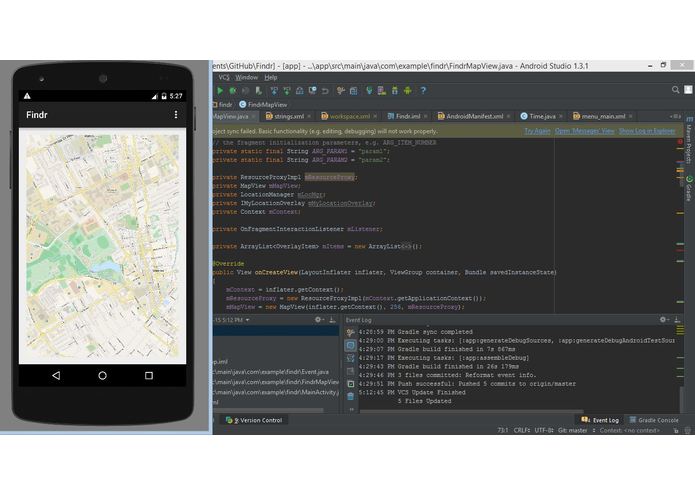The width and height of the screenshot is (695, 494).
Task: Click Show Log in Explorer link
Action: click(x=647, y=131)
